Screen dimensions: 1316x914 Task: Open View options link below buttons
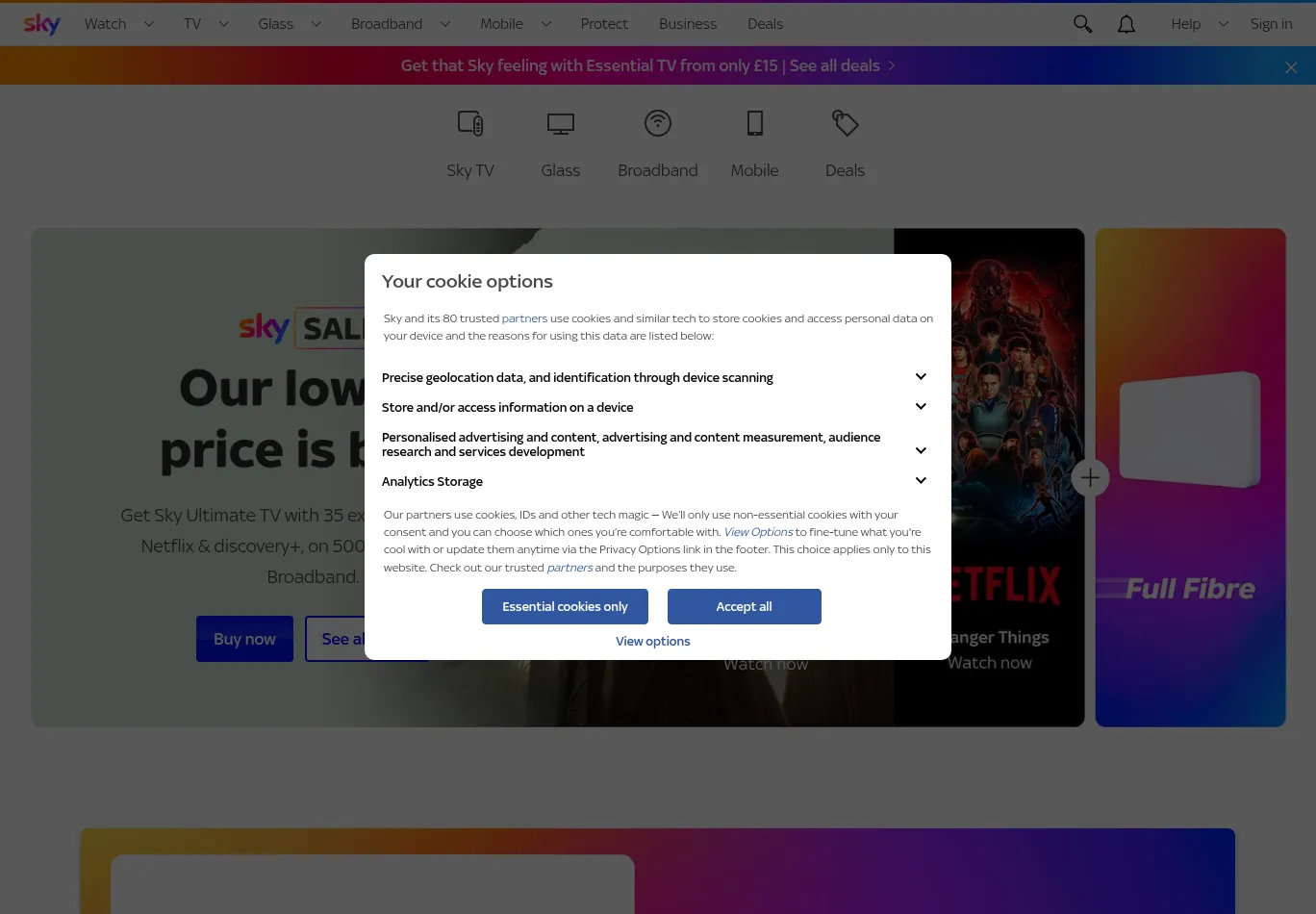[x=652, y=642]
